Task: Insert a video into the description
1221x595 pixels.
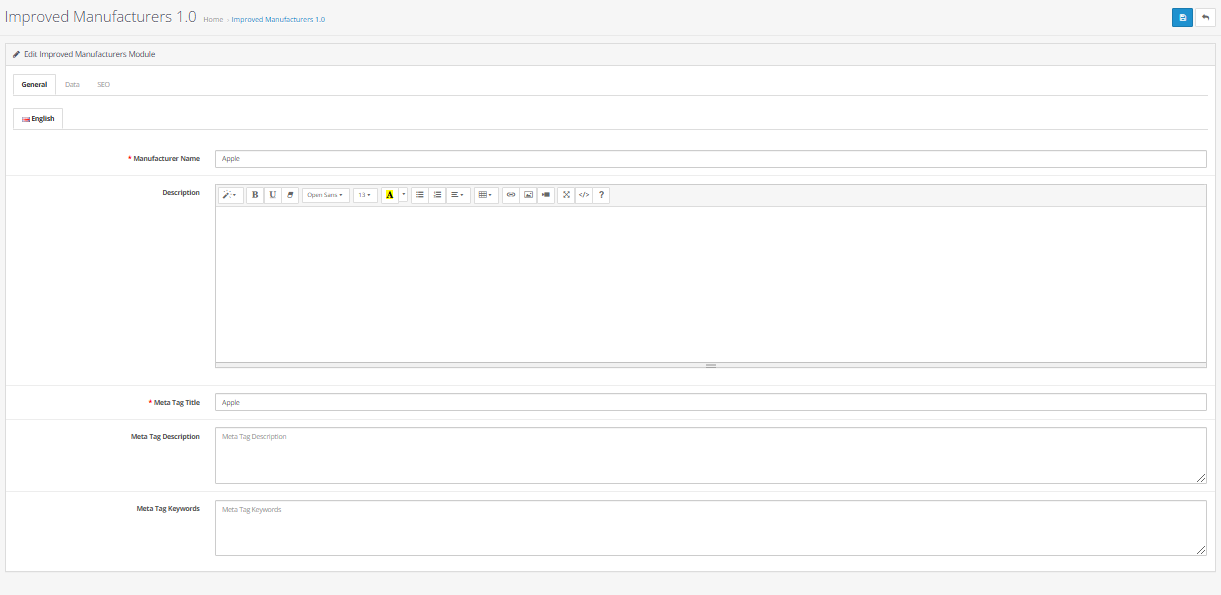Action: coord(546,195)
